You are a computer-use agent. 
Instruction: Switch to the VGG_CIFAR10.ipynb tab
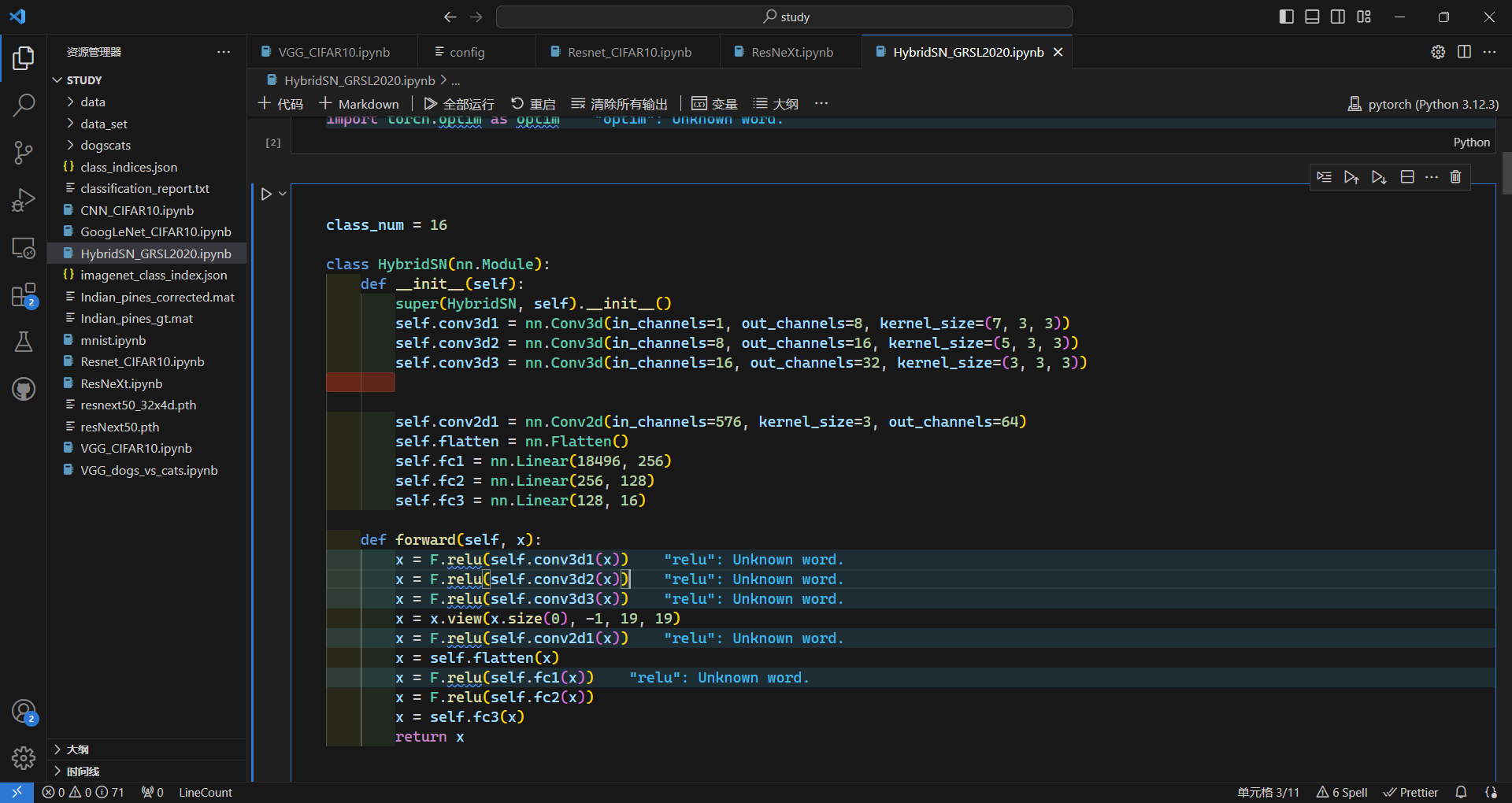coord(334,52)
